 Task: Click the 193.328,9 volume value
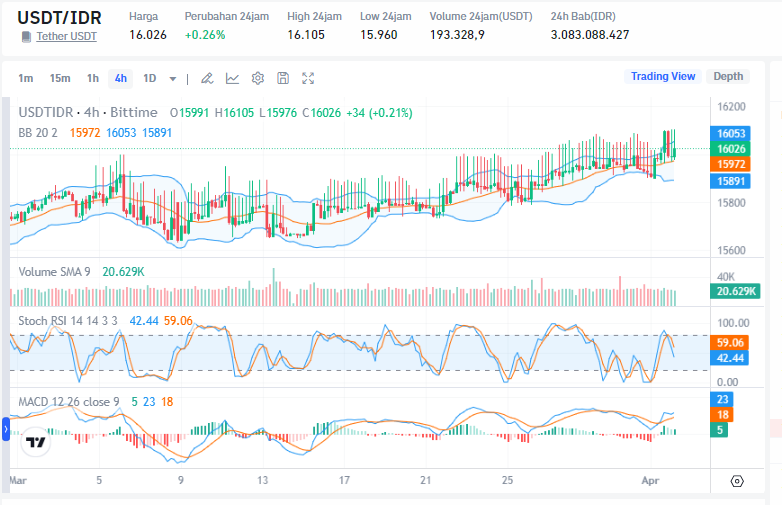coord(457,35)
